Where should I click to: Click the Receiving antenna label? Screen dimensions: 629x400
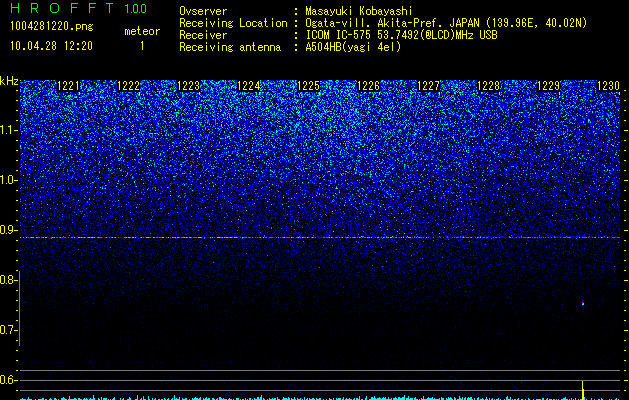[230, 47]
